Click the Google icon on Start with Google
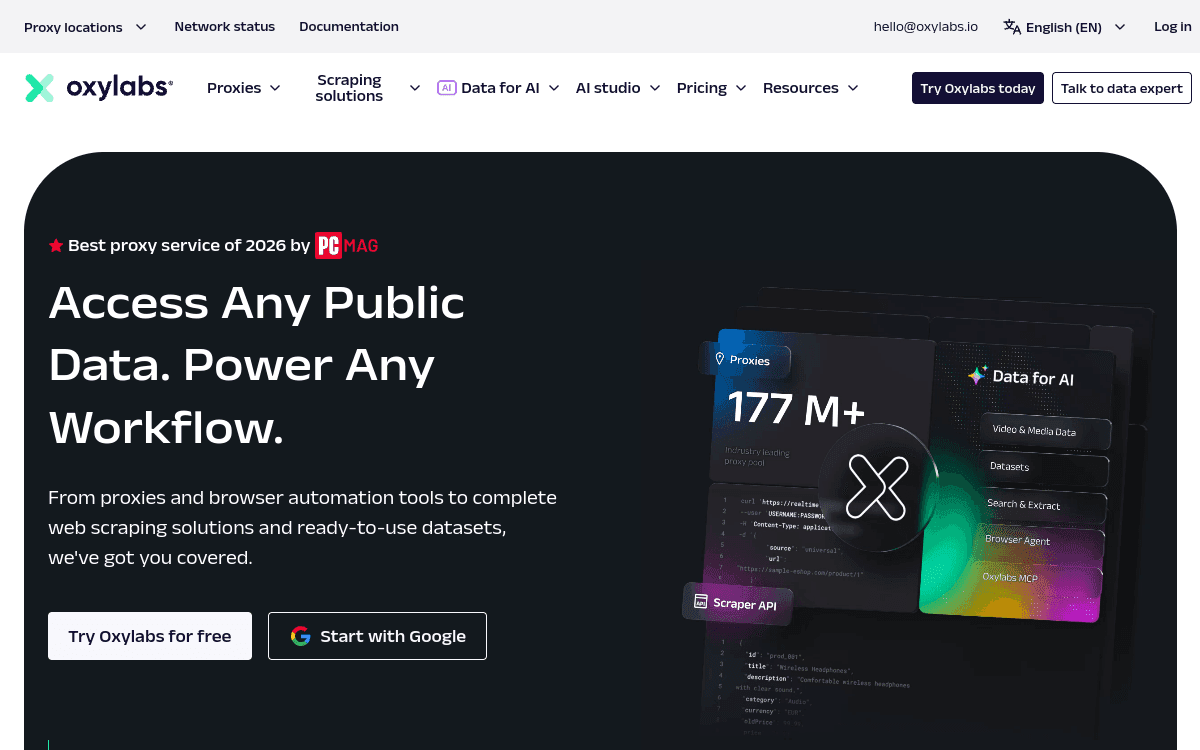1200x750 pixels. point(300,636)
